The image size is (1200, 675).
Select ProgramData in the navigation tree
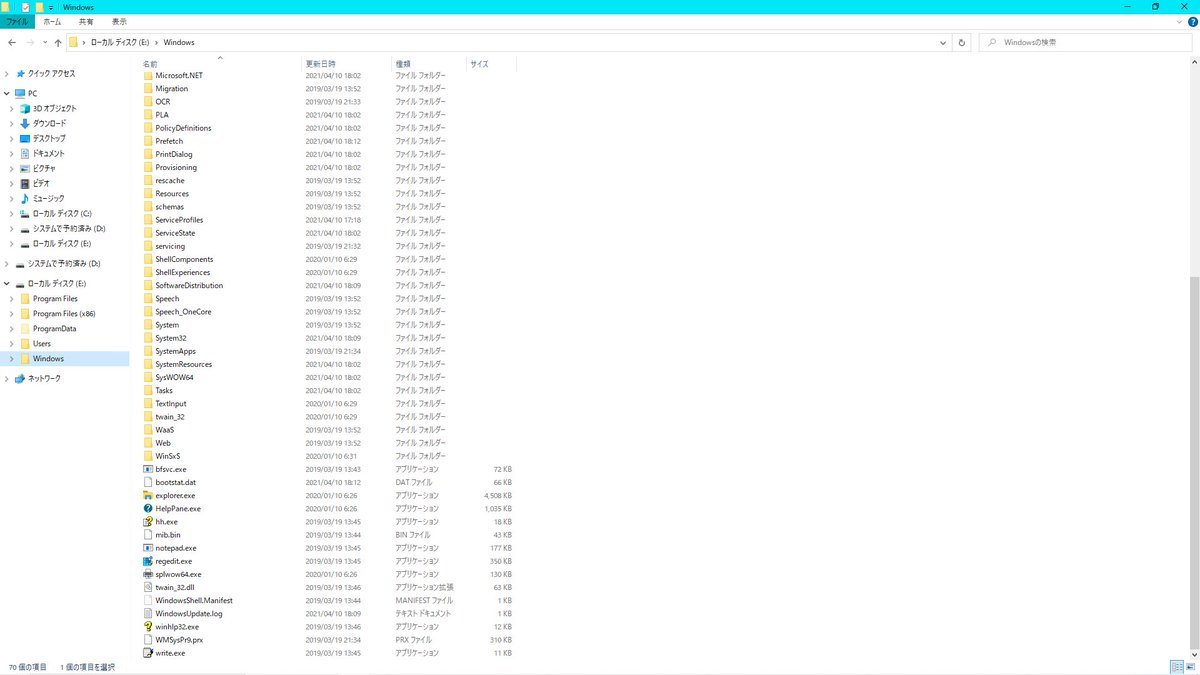pyautogui.click(x=54, y=329)
